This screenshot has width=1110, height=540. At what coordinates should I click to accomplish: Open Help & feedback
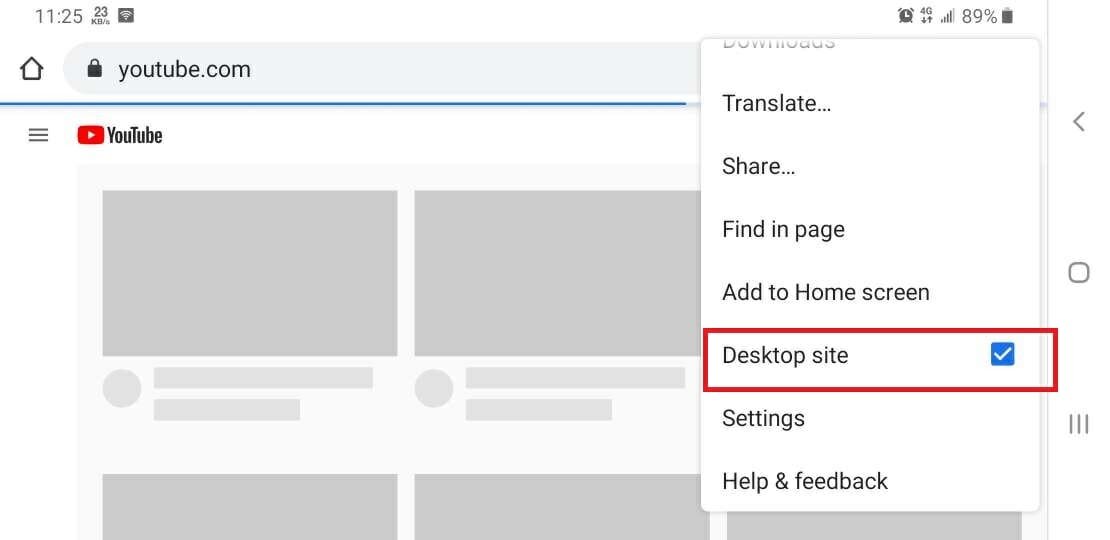click(804, 481)
